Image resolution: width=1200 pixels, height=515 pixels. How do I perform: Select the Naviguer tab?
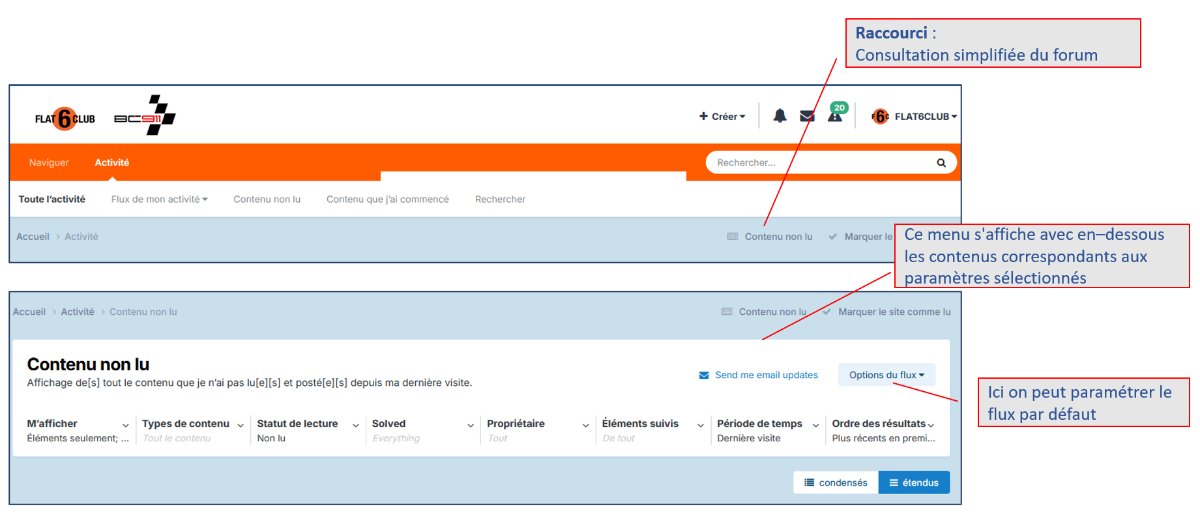click(x=49, y=162)
